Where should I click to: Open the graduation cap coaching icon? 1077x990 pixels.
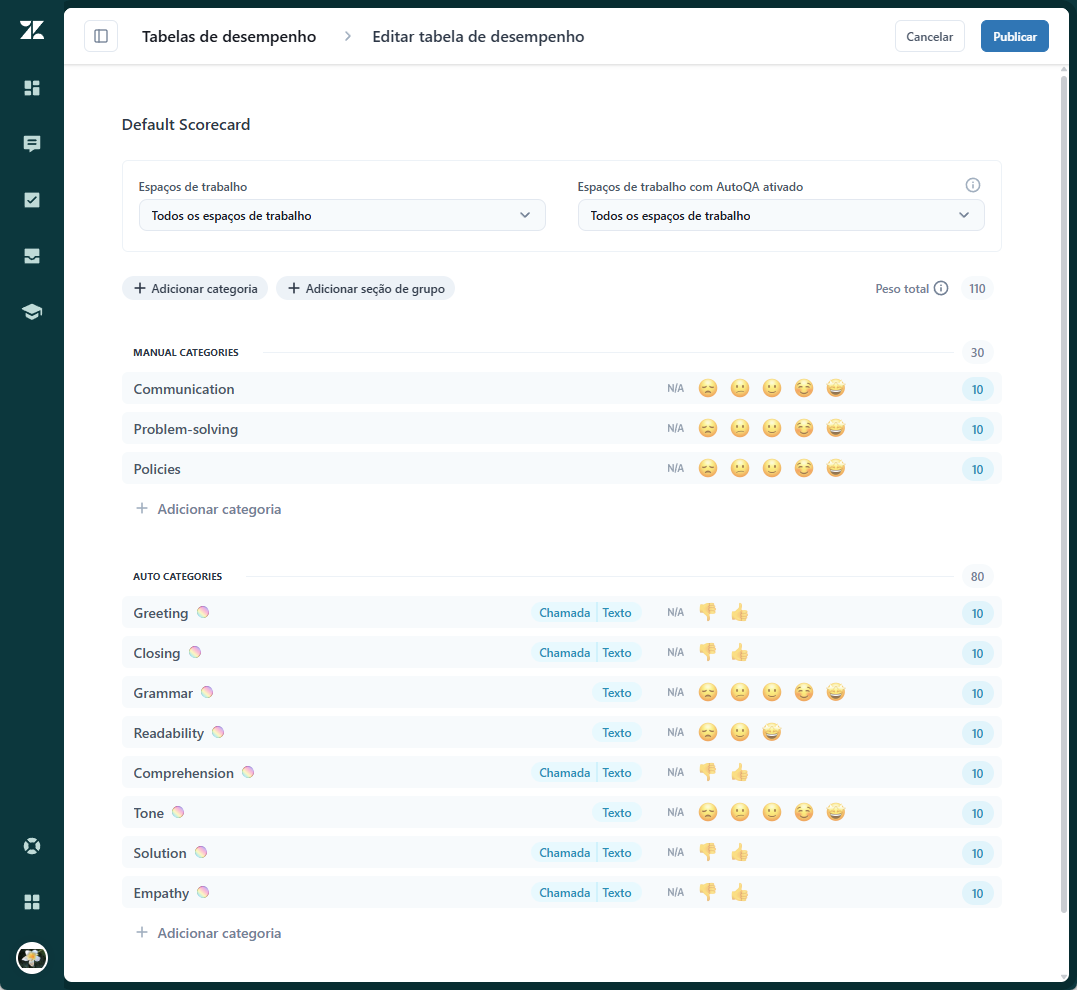pyautogui.click(x=32, y=312)
